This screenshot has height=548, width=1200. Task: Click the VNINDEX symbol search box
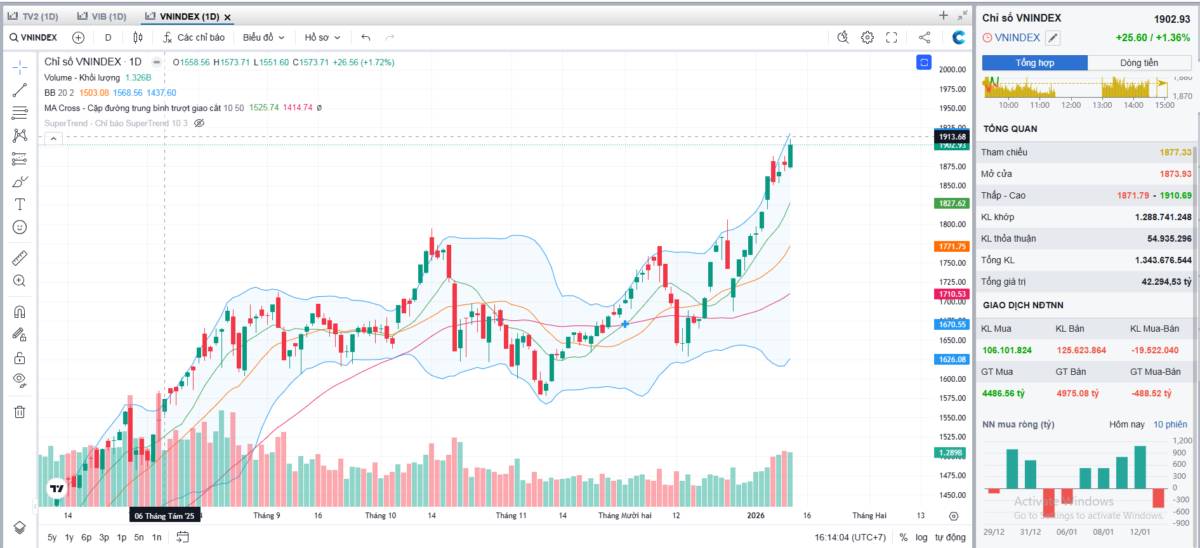33,37
